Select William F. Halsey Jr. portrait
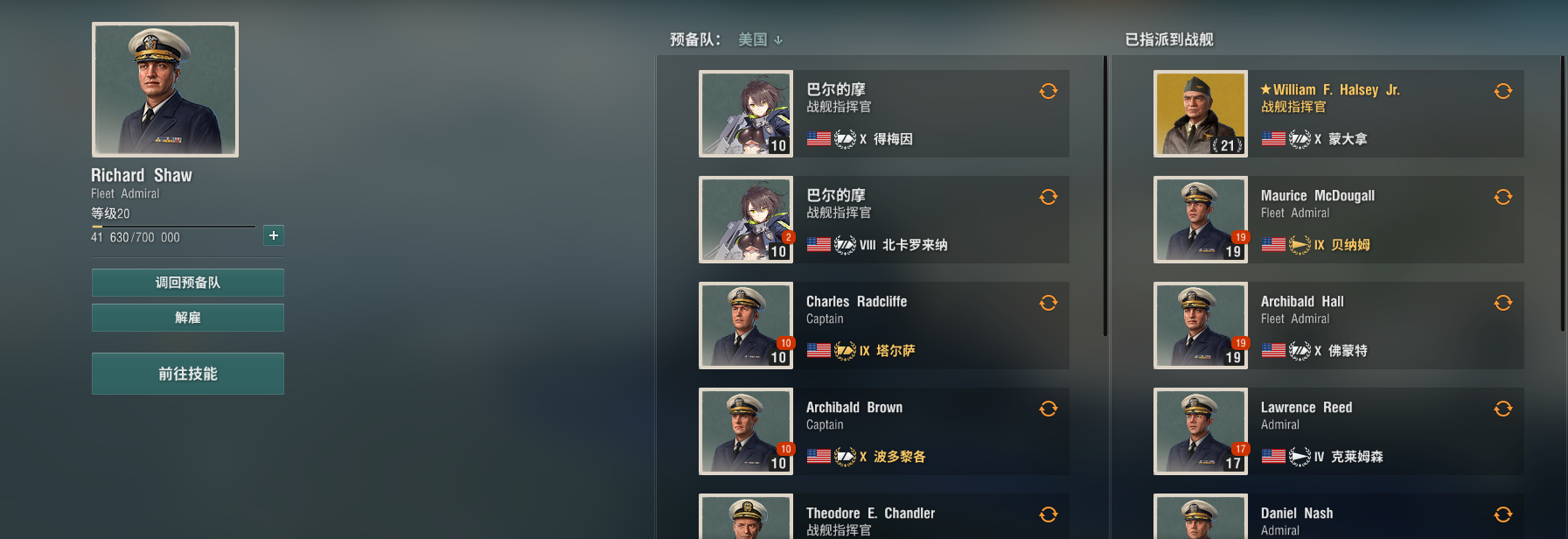 click(1201, 114)
